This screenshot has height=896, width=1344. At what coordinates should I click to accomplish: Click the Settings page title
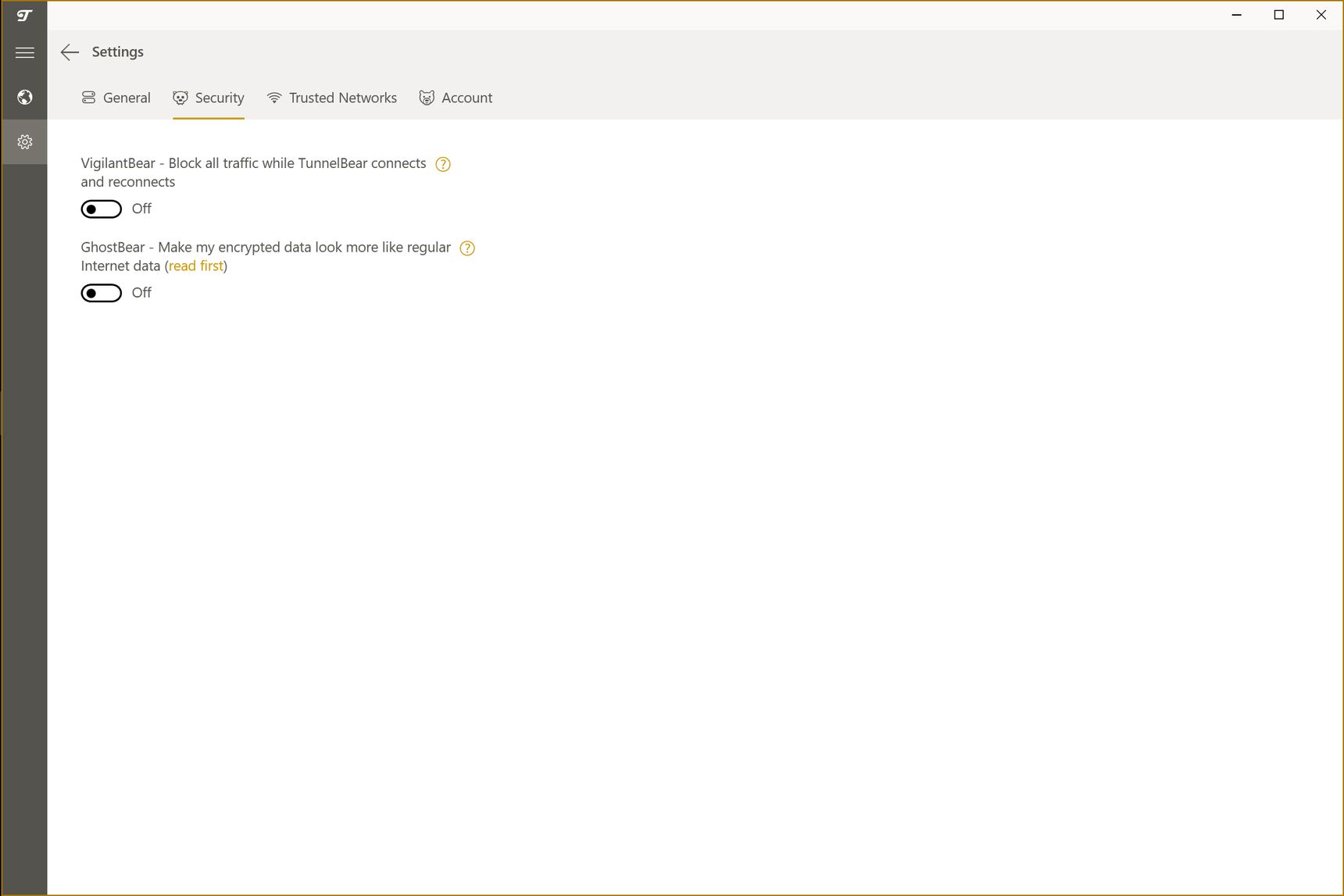click(x=118, y=52)
